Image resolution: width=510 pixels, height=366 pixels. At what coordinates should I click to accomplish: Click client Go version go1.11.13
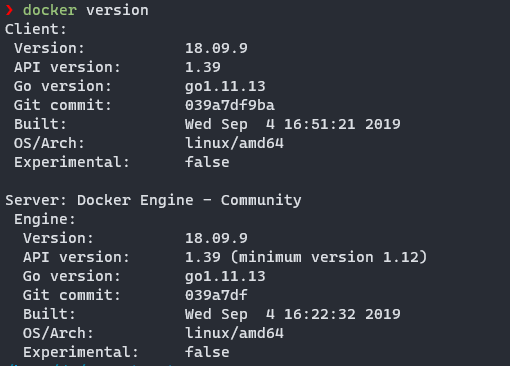[225, 86]
